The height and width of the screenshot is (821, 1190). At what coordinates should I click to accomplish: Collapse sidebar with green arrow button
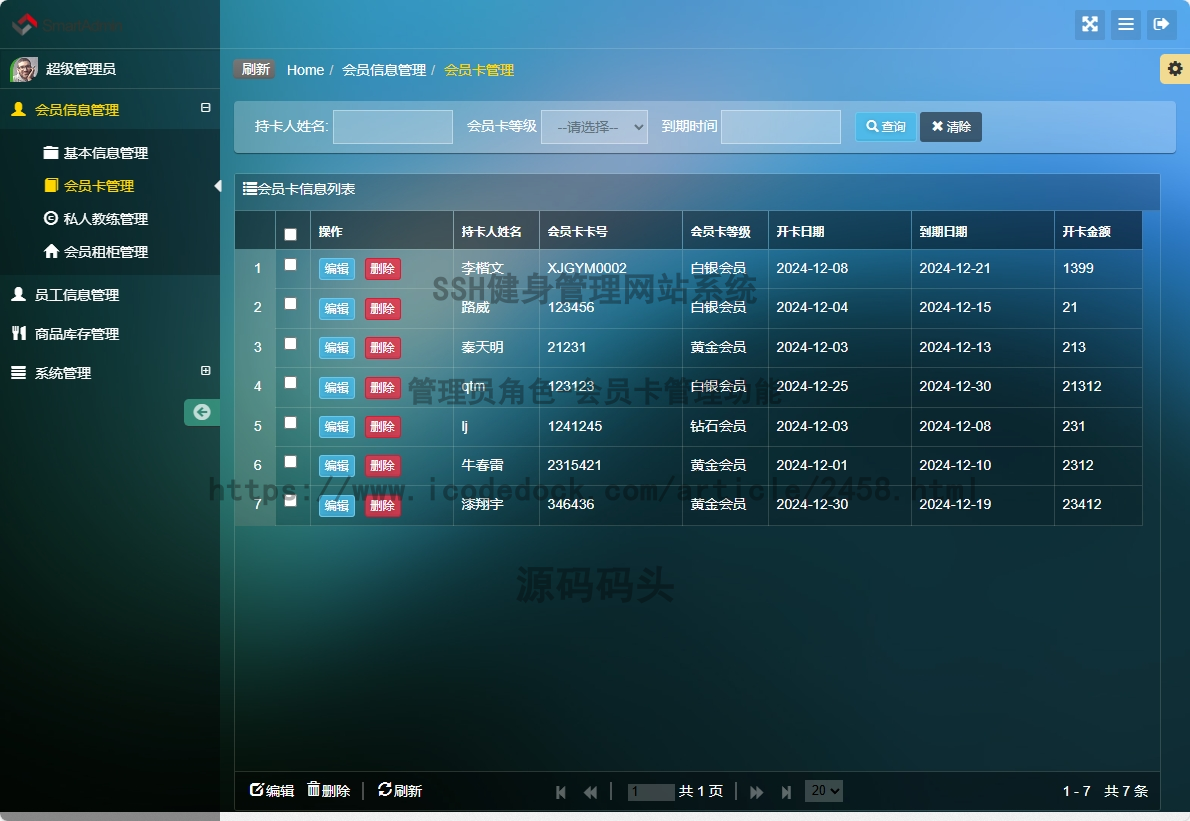coord(202,412)
